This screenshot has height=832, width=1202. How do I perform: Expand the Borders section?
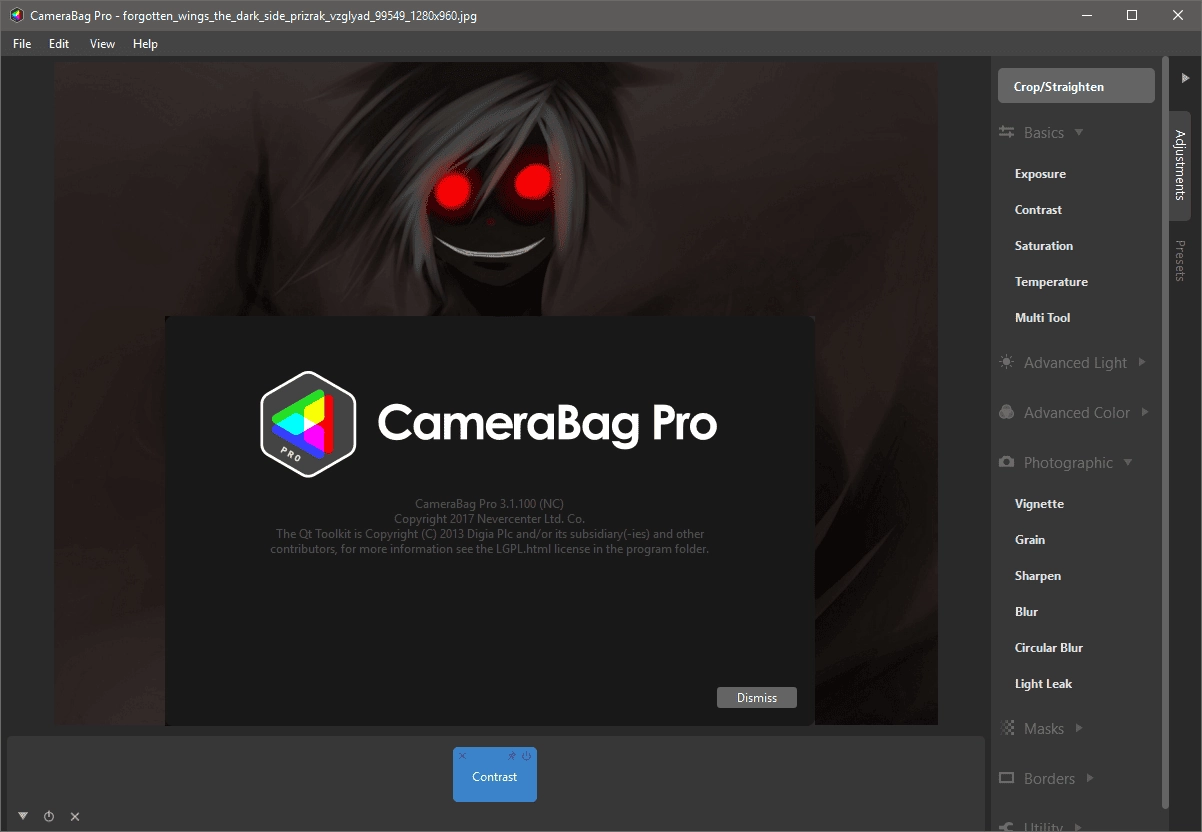click(1090, 778)
